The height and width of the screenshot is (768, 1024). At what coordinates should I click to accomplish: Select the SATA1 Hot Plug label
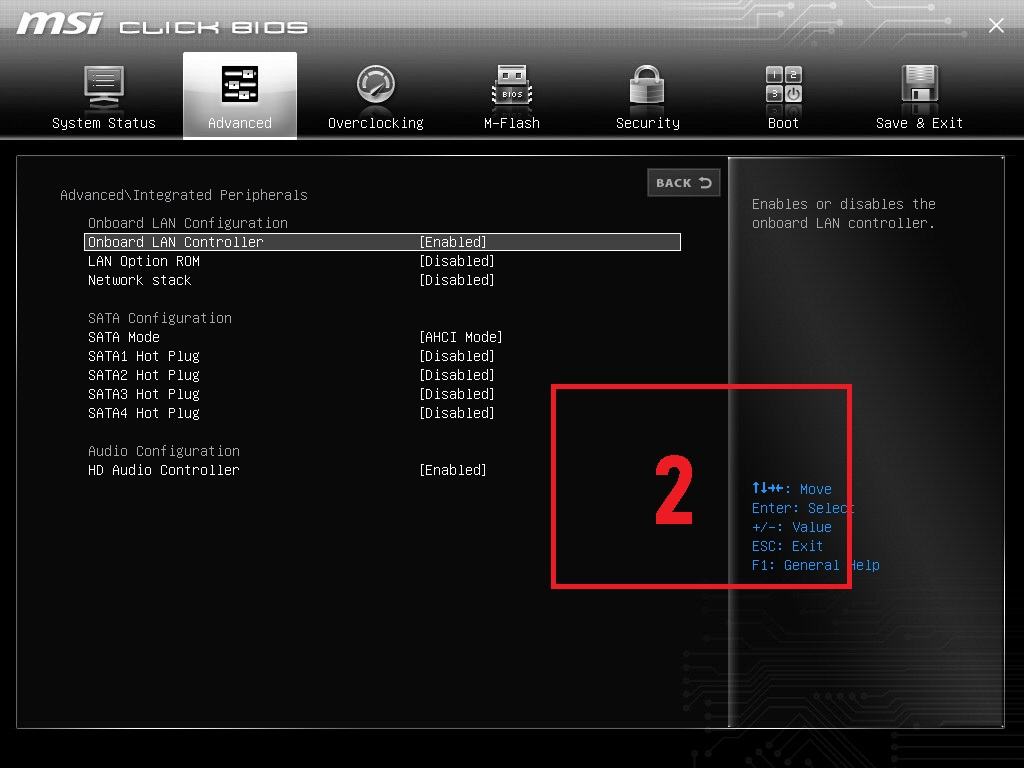144,356
